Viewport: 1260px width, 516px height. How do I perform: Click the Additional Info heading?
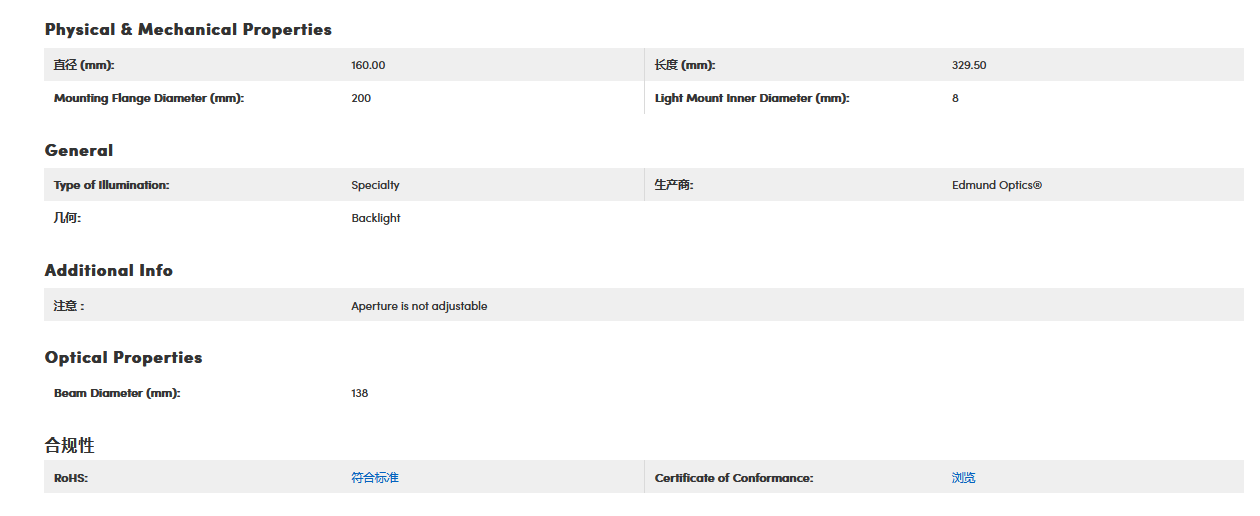click(109, 270)
